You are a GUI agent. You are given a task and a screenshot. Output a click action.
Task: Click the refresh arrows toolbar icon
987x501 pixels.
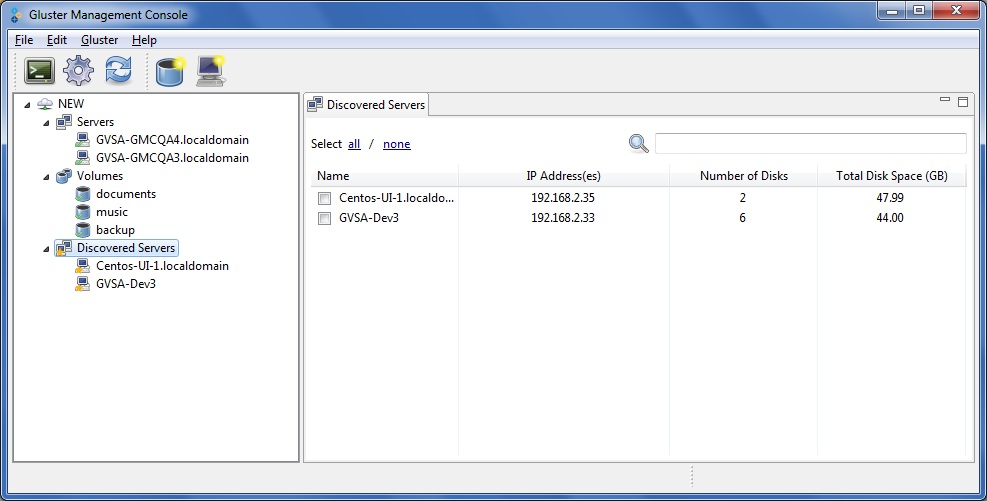click(118, 71)
